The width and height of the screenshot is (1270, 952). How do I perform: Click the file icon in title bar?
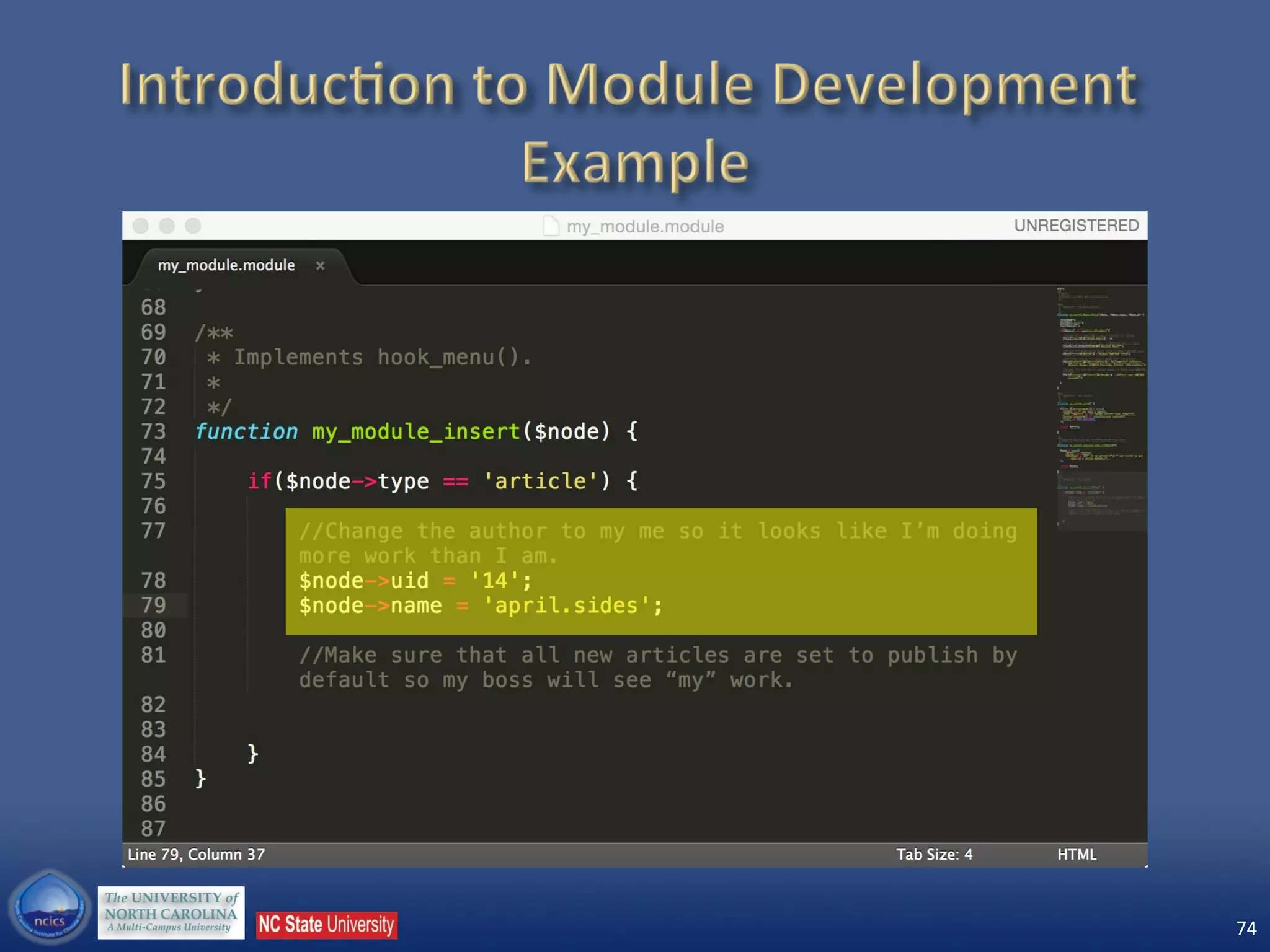click(x=551, y=226)
